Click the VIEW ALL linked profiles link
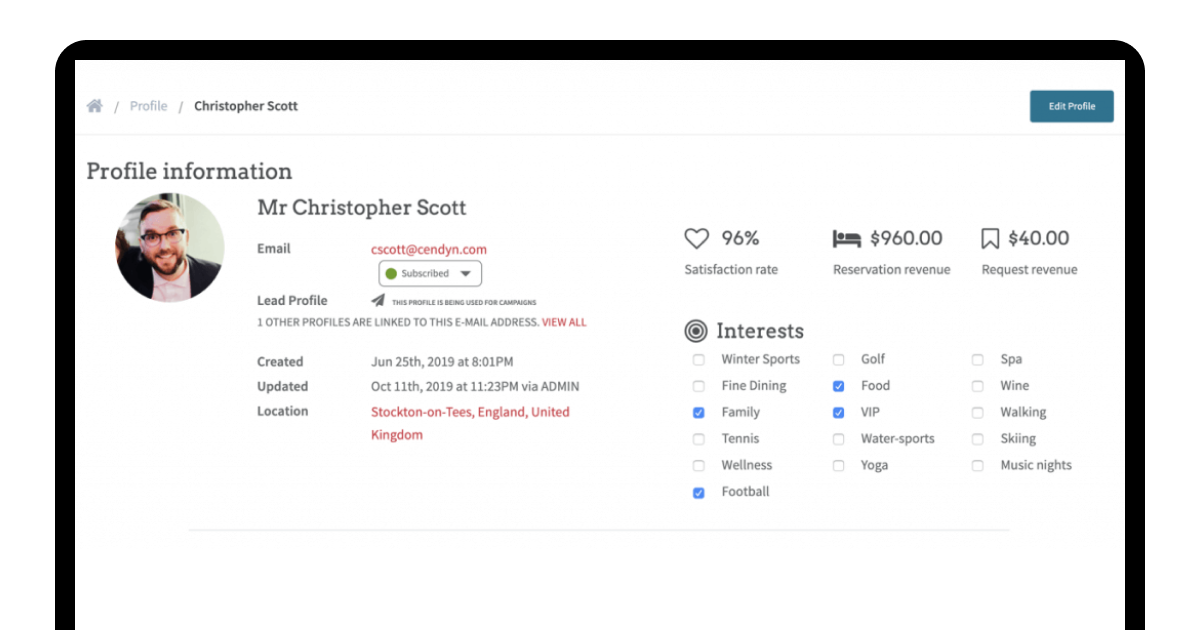The image size is (1200, 630). point(562,322)
